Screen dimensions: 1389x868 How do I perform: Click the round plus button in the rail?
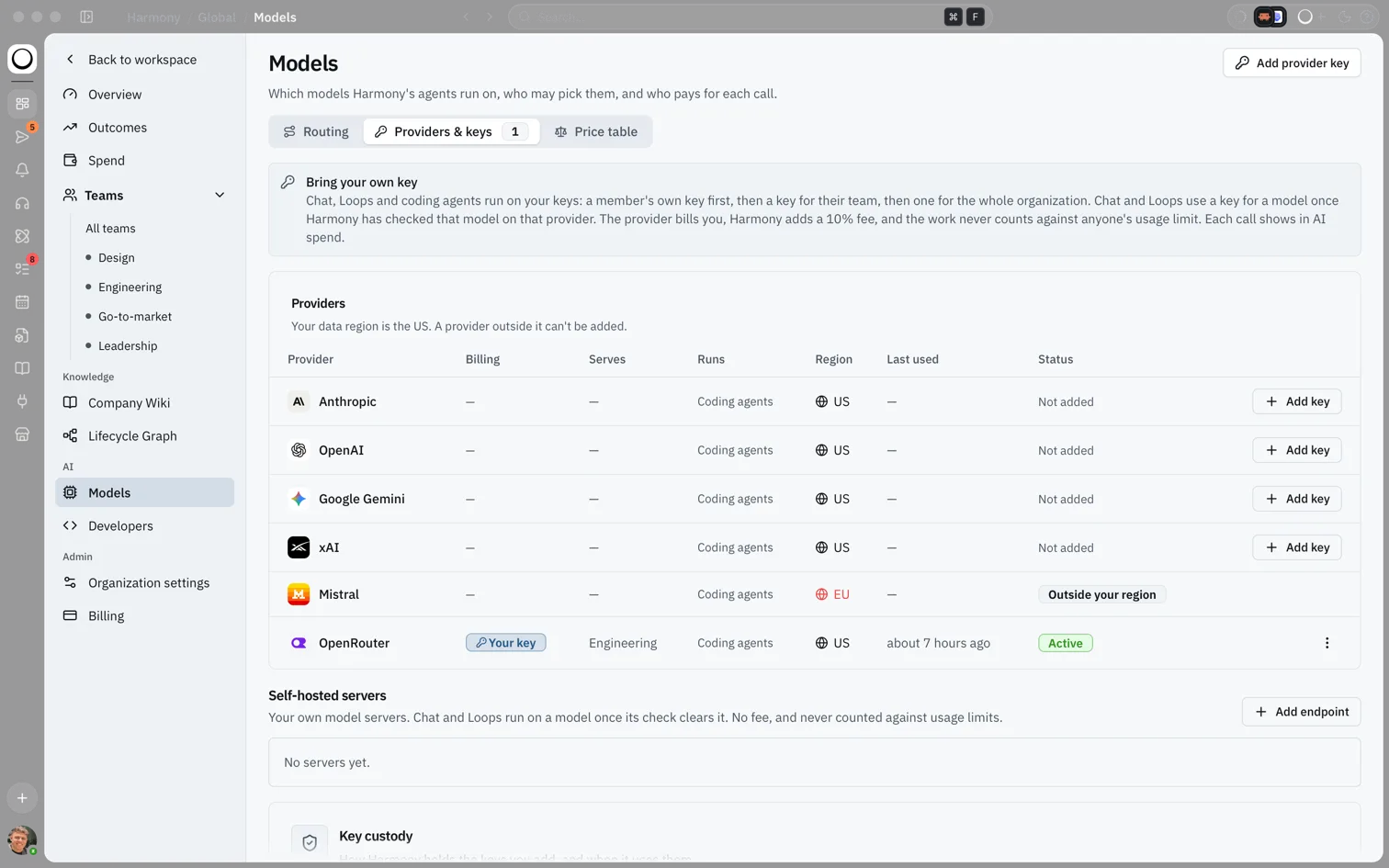(22, 798)
